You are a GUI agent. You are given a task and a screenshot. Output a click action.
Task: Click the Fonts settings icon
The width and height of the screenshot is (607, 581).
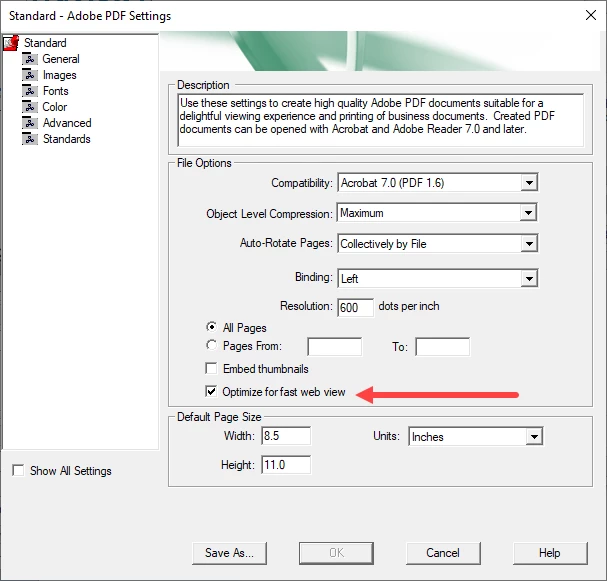tap(30, 91)
